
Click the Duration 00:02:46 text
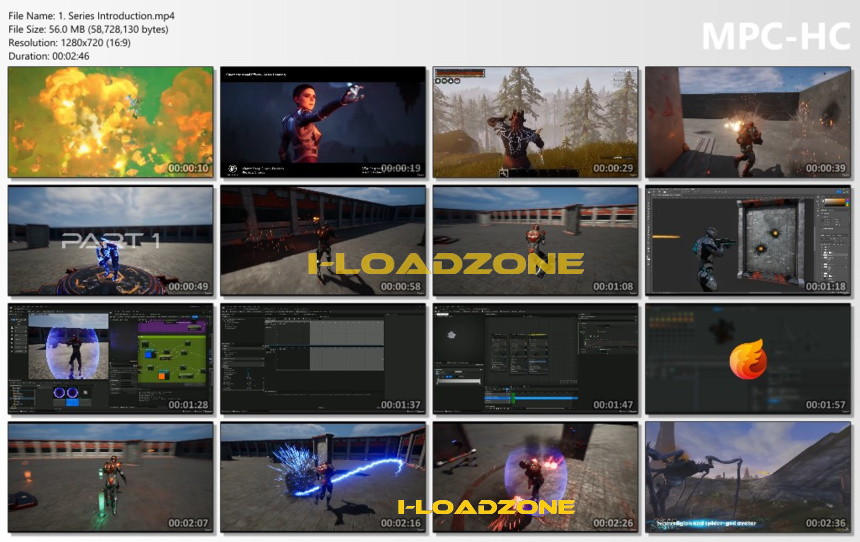point(49,56)
